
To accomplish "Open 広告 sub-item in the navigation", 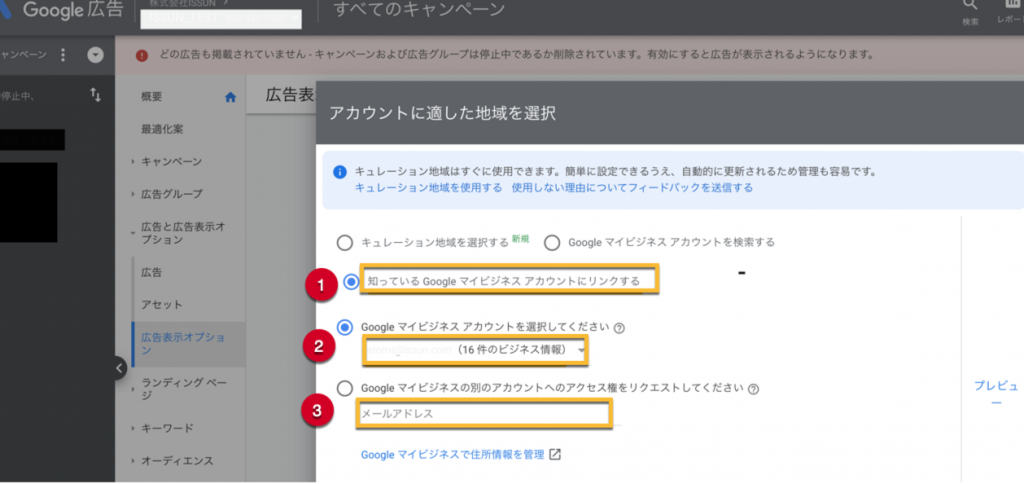I will coord(152,272).
